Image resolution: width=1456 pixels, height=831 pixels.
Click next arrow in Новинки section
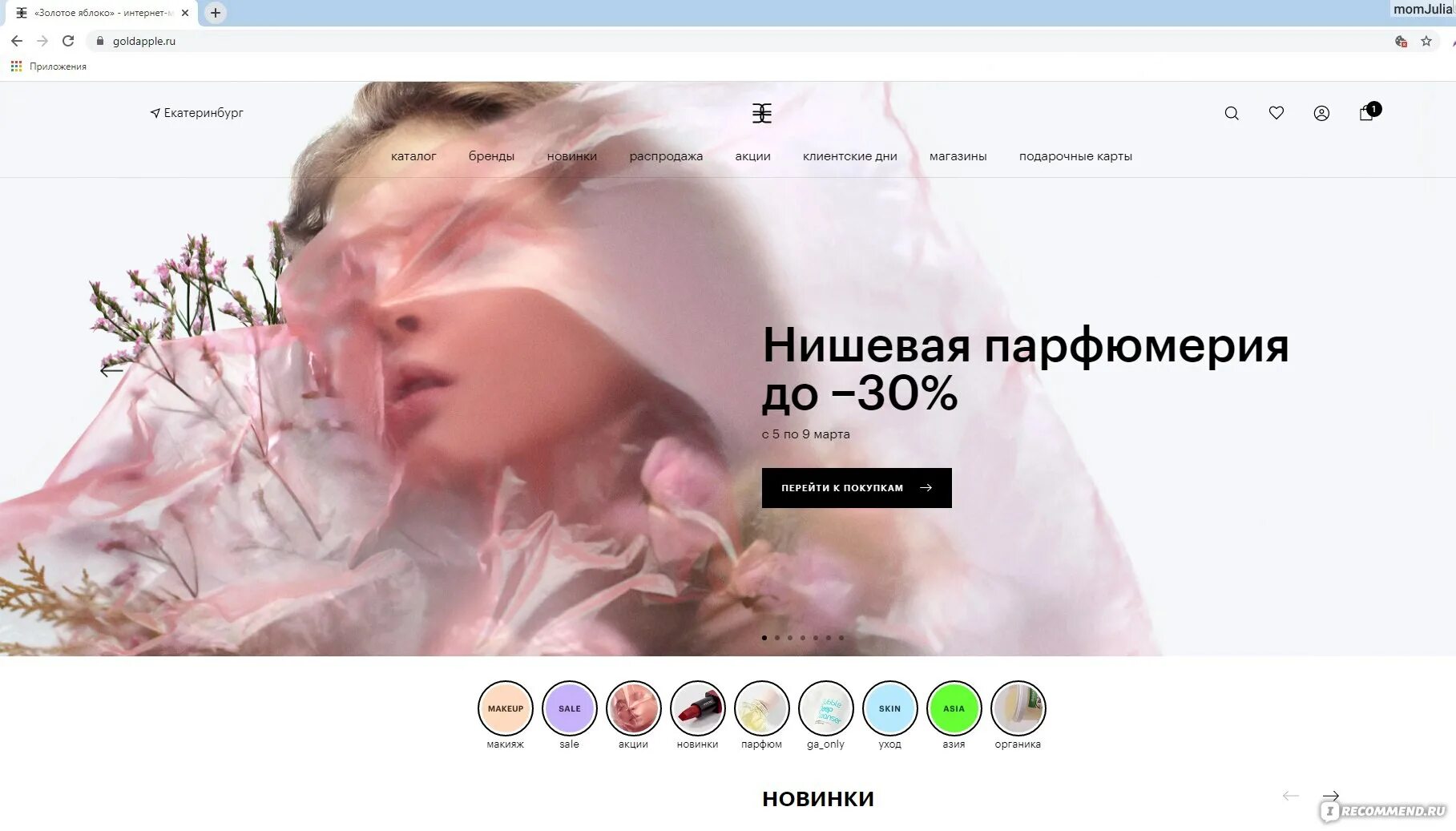coord(1331,796)
